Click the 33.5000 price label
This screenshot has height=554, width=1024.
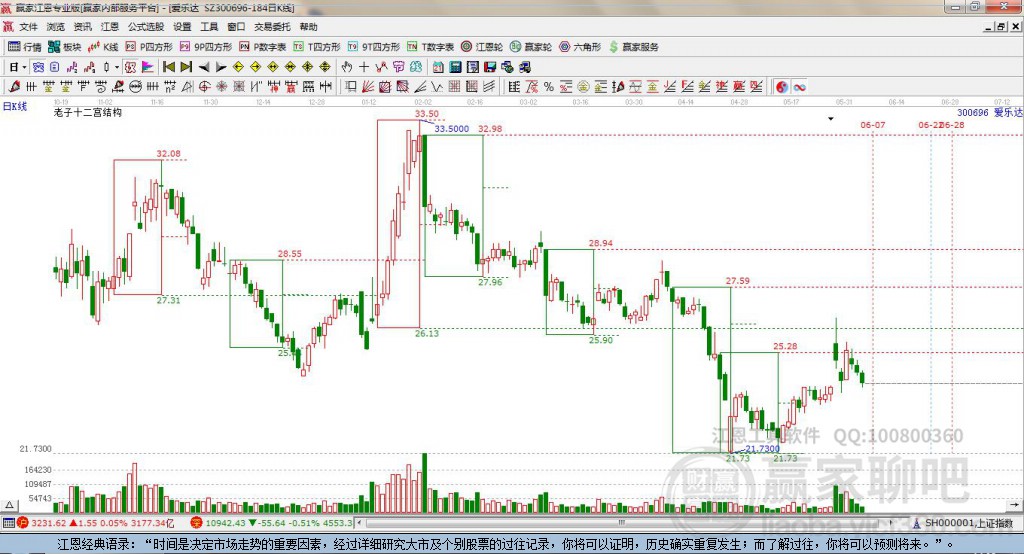tap(451, 129)
